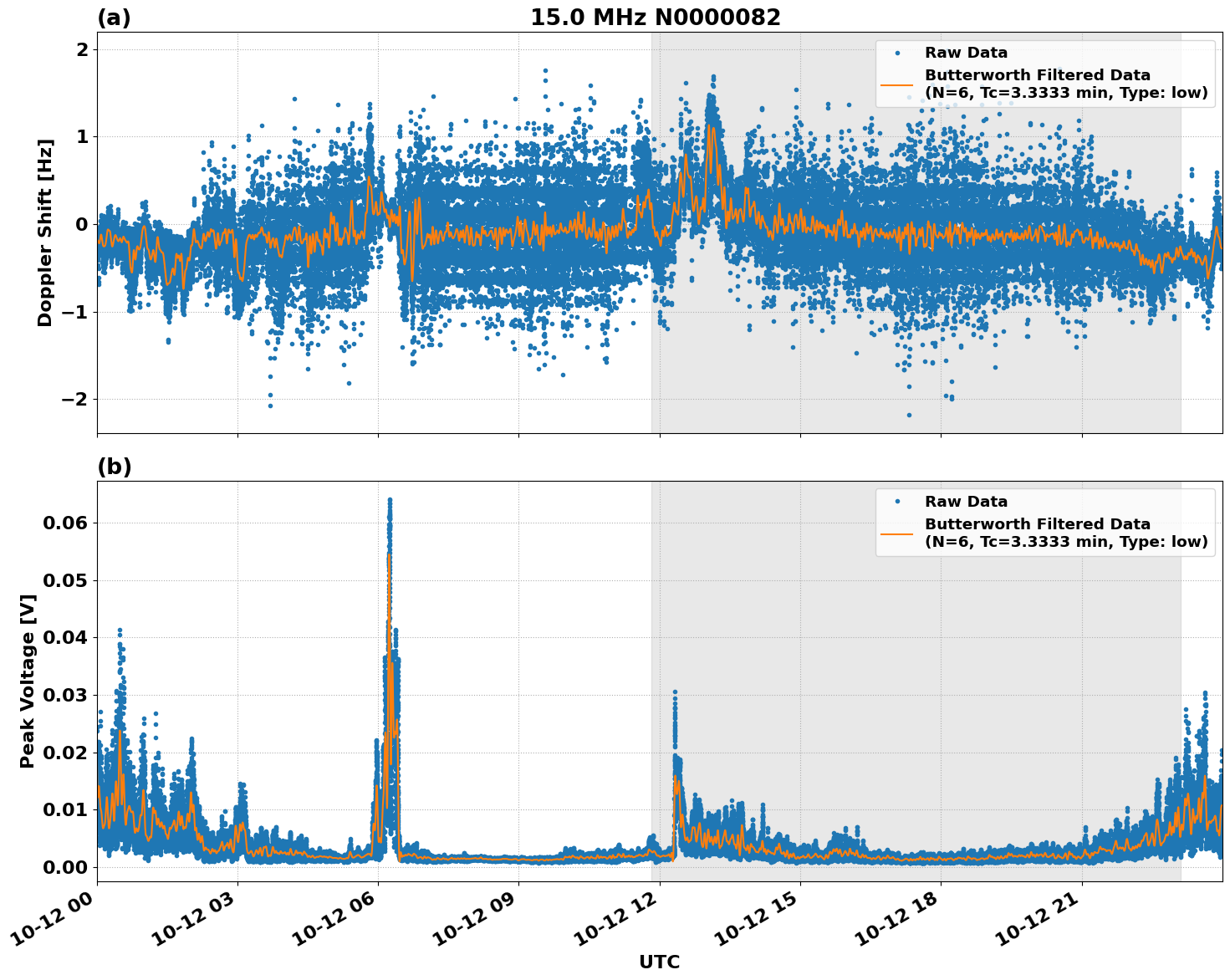Click the −2 tick on Doppler Shift axis
Image resolution: width=1230 pixels, height=980 pixels.
(x=74, y=399)
